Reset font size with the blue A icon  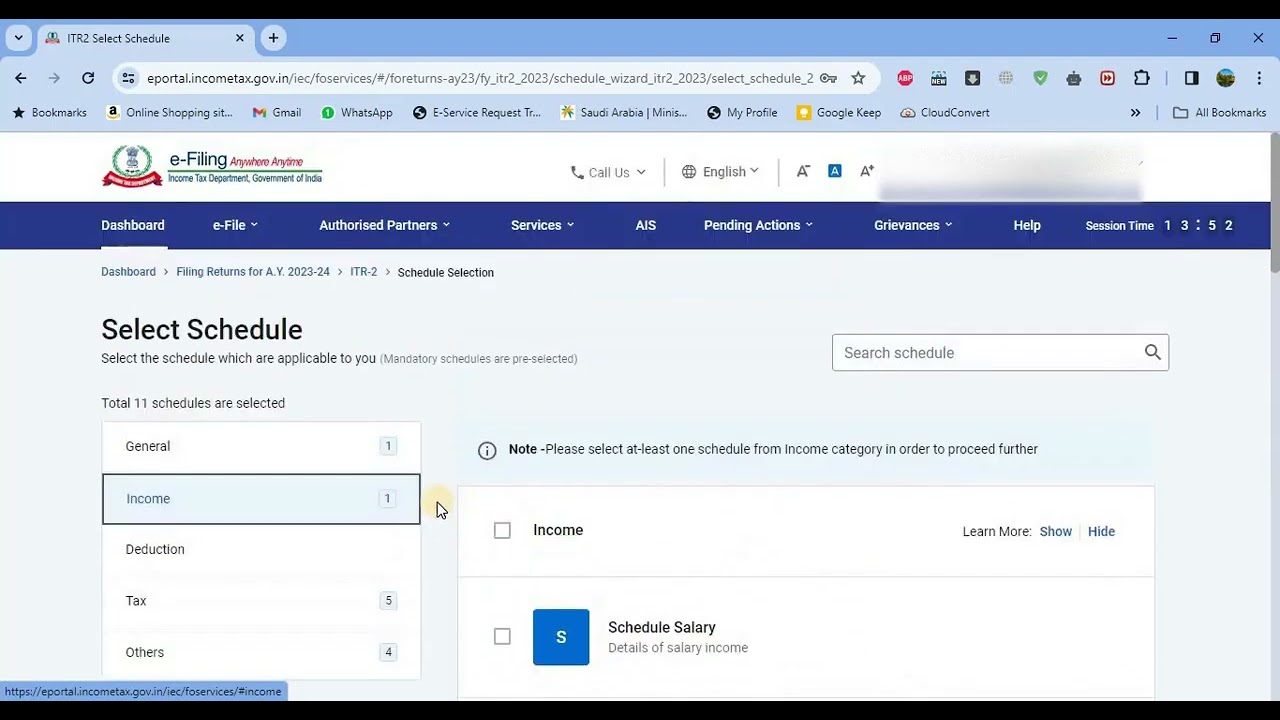pos(835,171)
